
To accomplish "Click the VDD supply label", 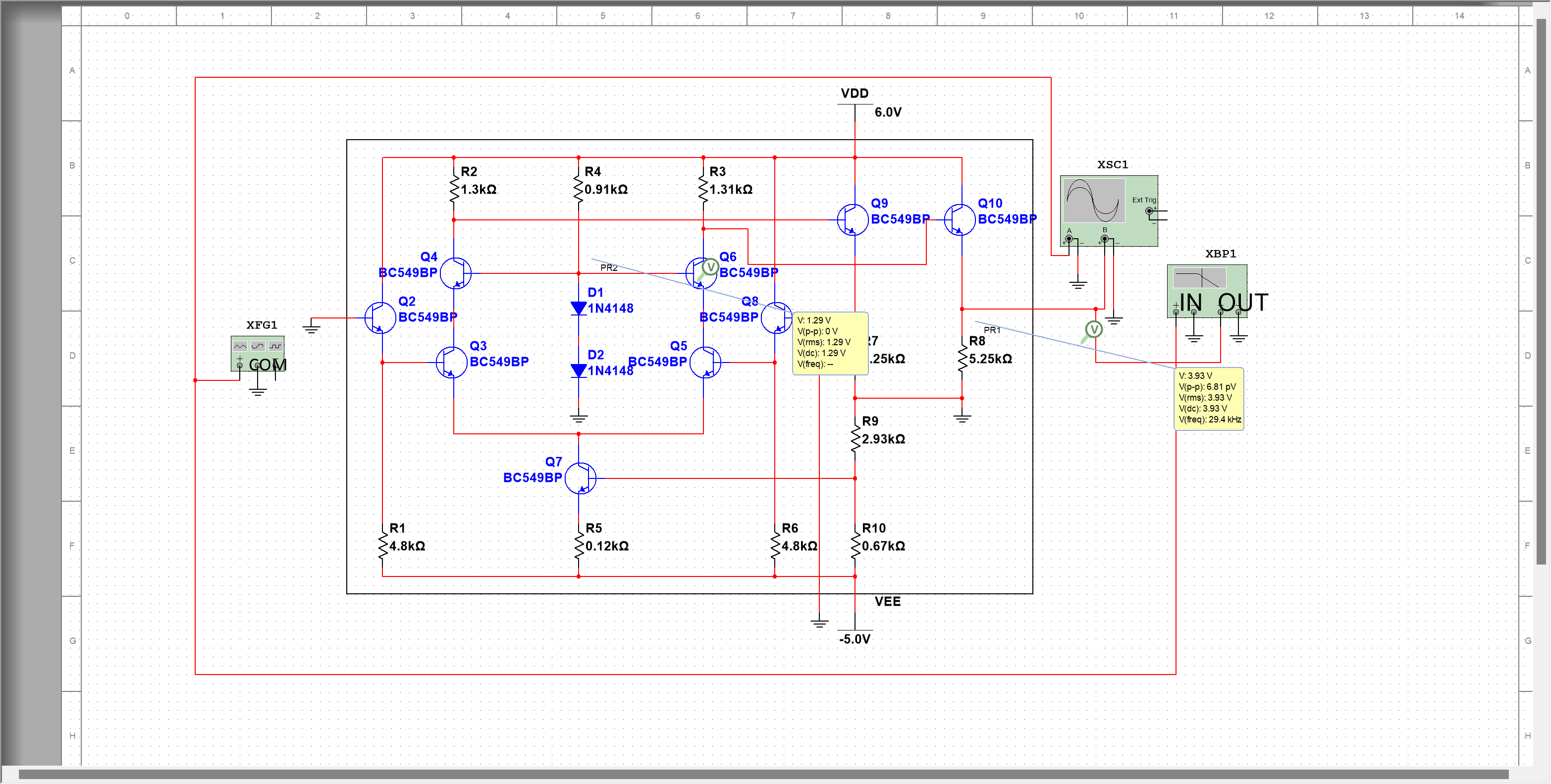I will (855, 93).
